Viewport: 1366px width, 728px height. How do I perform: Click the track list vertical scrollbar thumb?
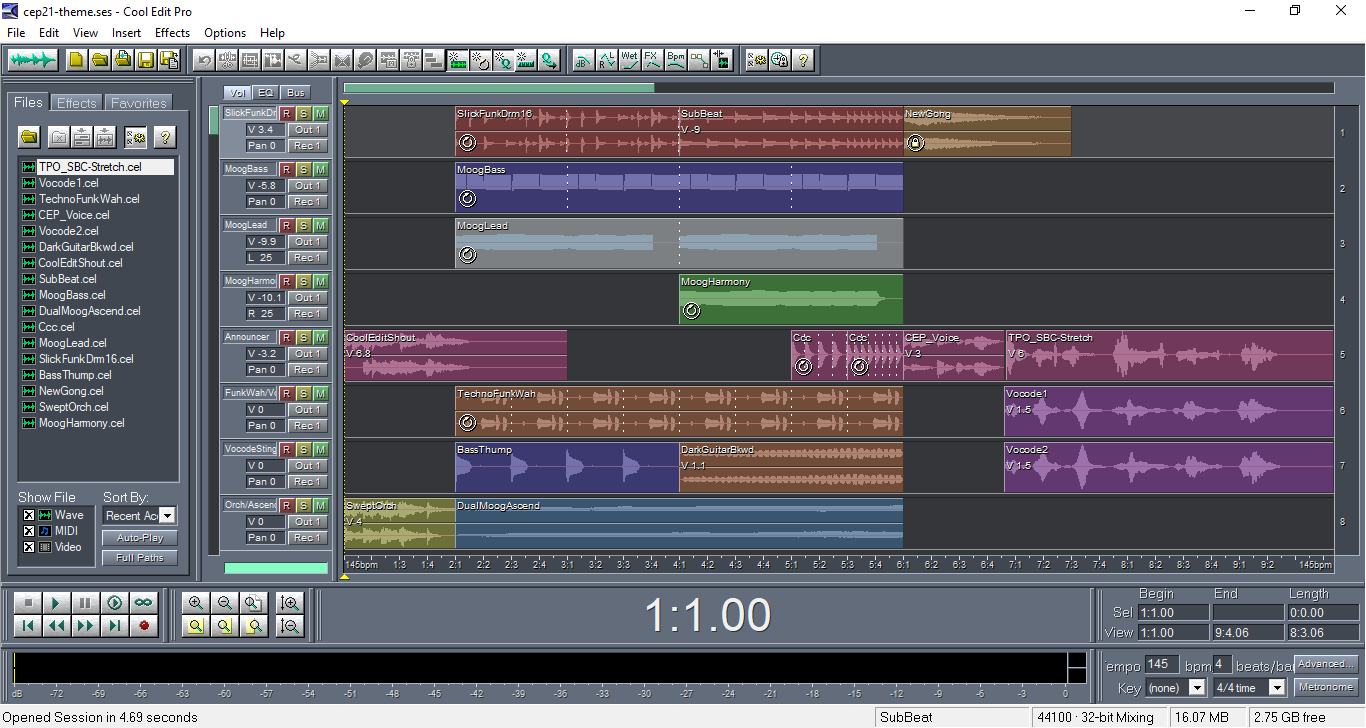coord(213,120)
